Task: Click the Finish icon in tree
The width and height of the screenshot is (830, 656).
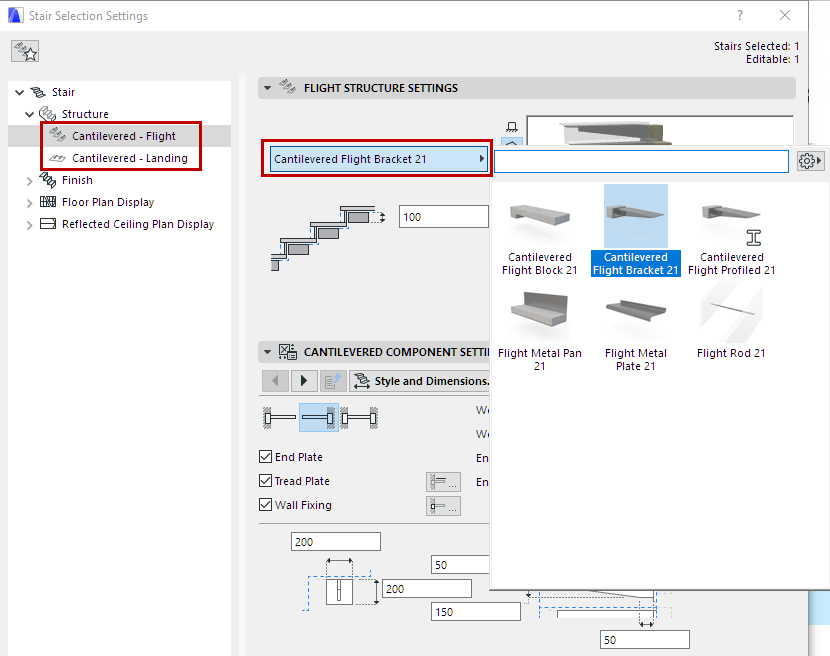Action: coord(48,180)
